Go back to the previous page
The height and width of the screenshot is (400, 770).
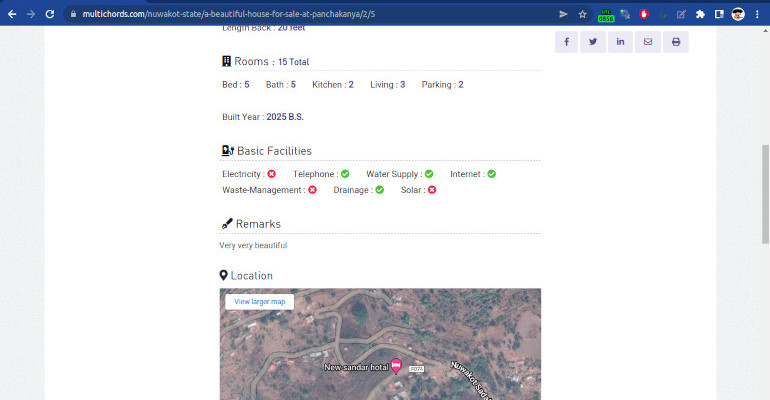[x=12, y=14]
